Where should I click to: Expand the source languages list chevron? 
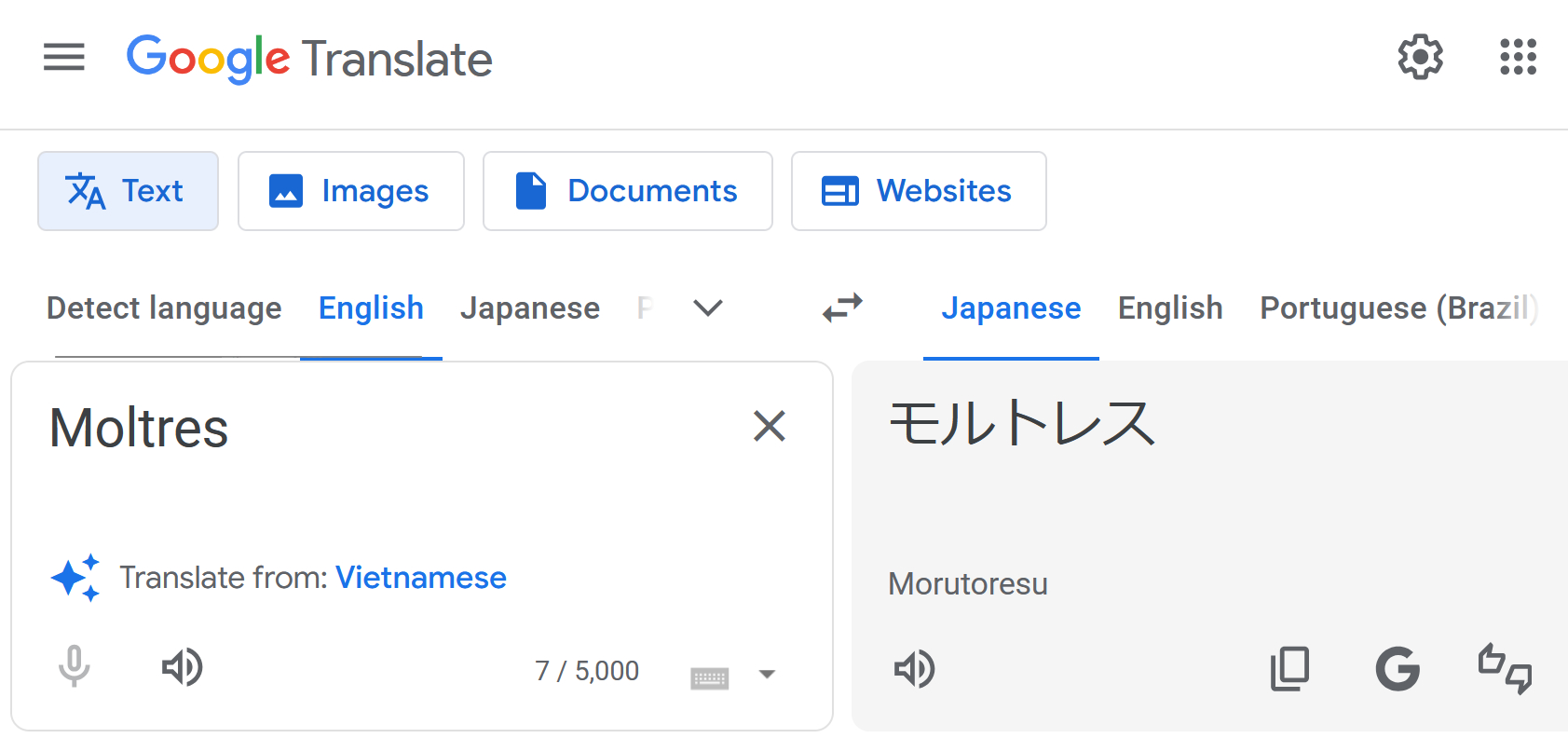pyautogui.click(x=708, y=308)
